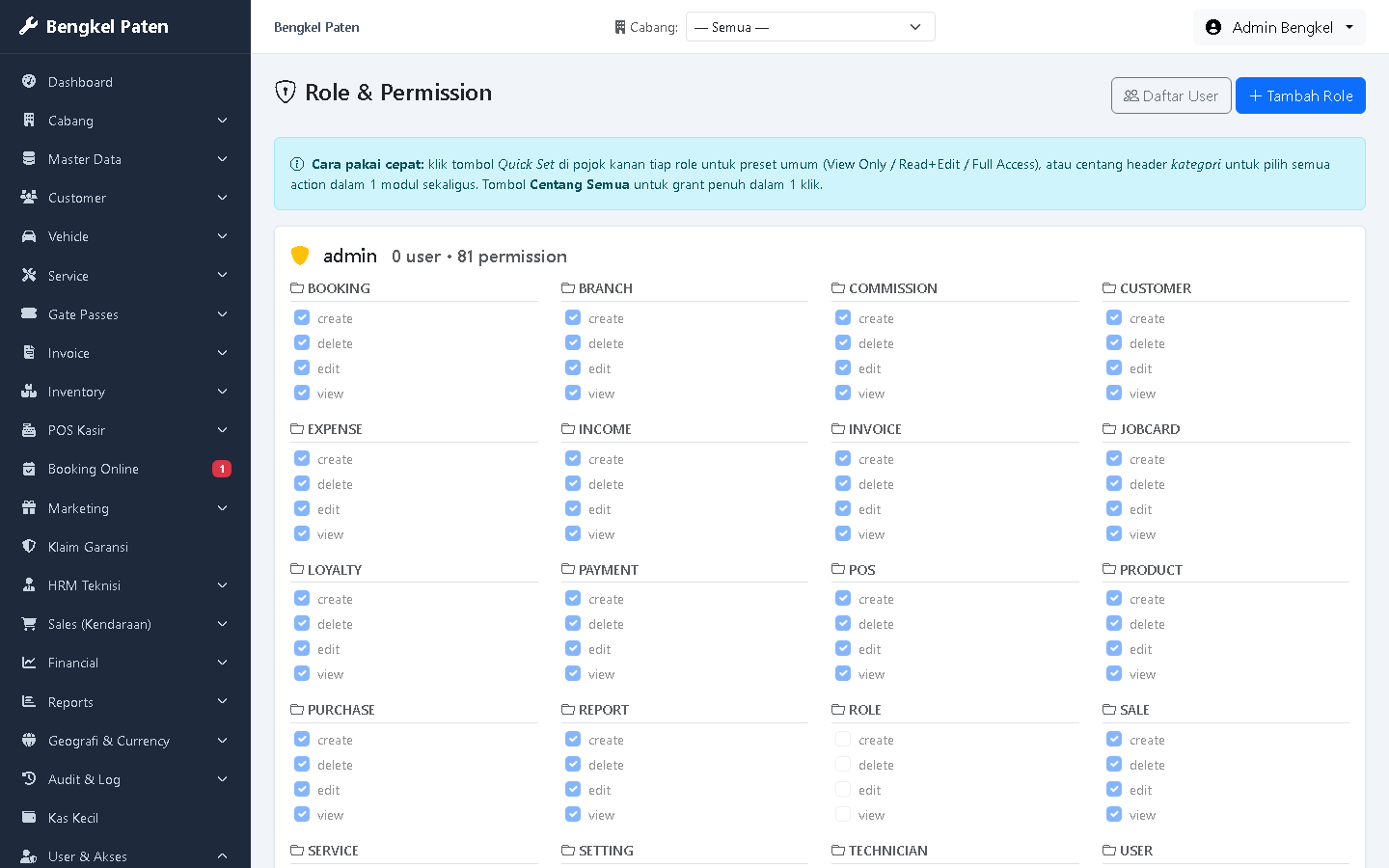Expand the Marketing sidebar chevron
1389x868 pixels.
[x=223, y=508]
